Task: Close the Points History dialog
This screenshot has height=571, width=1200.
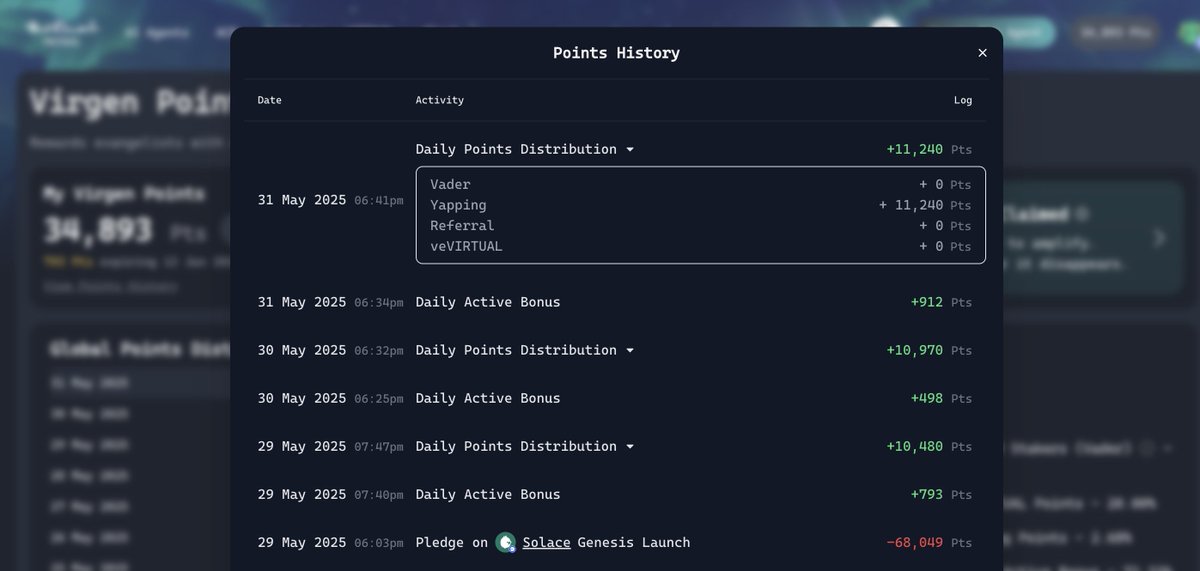Action: click(x=982, y=53)
